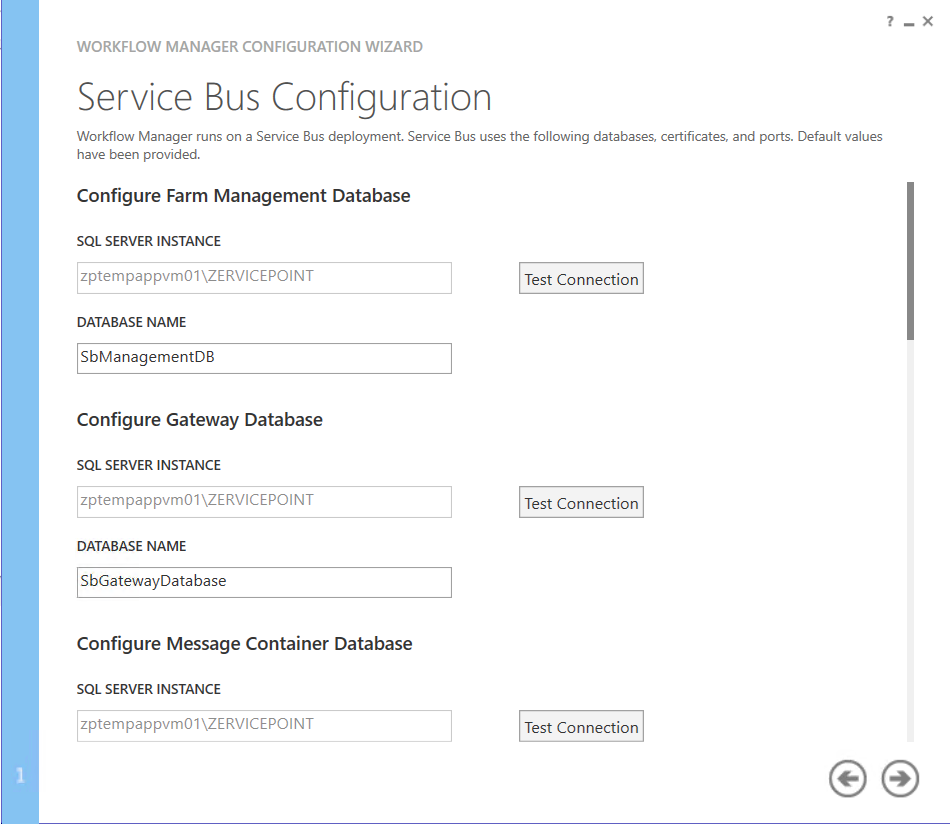Click the vertical scrollbar thumb
Screen dimensions: 950x824
pos(910,260)
